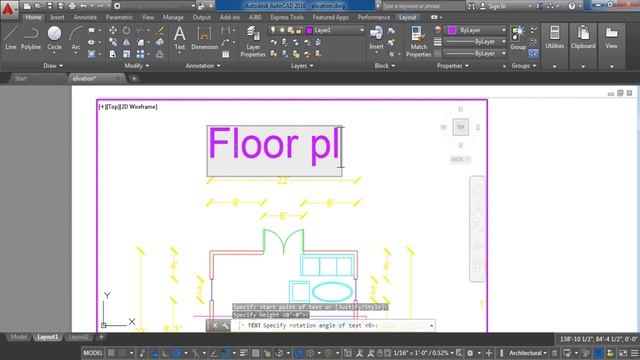Open the AutoCAD application menu
Viewport: 640px width, 360px height.
(8, 9)
